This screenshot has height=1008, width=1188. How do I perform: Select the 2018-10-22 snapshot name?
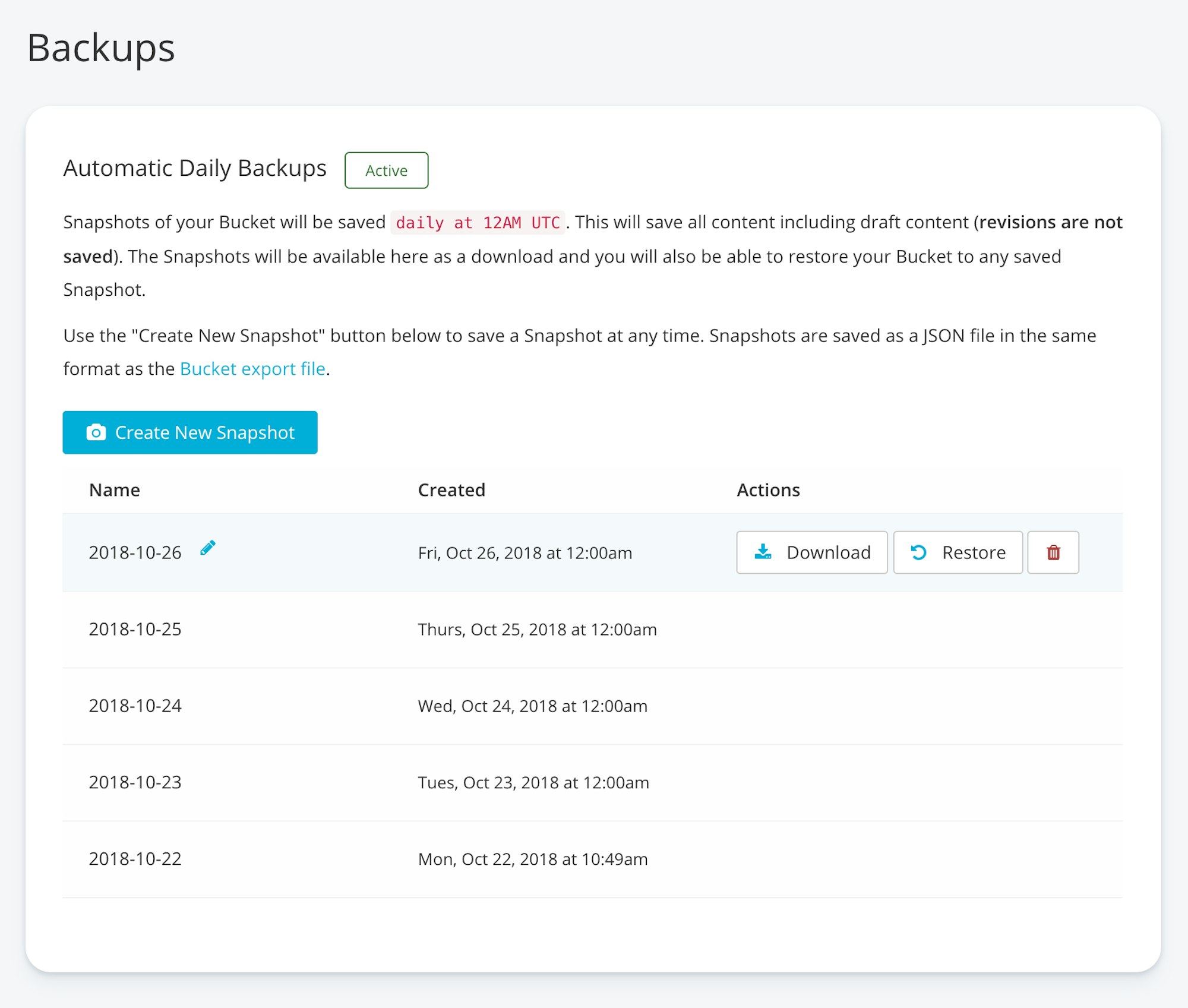click(135, 859)
